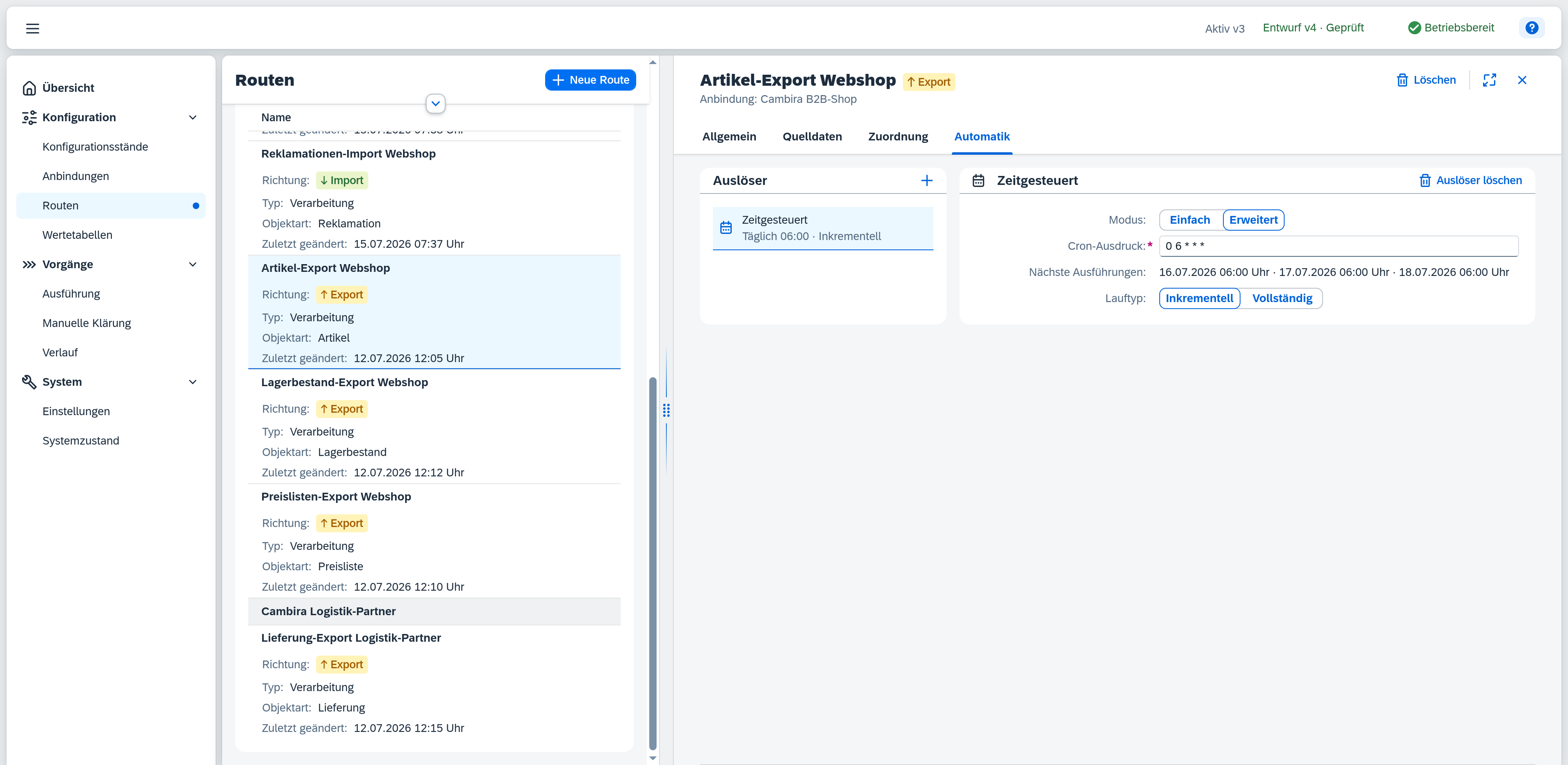The height and width of the screenshot is (765, 1568).
Task: Click the Cambira Logistik-Partner group header
Action: pyautogui.click(x=434, y=612)
